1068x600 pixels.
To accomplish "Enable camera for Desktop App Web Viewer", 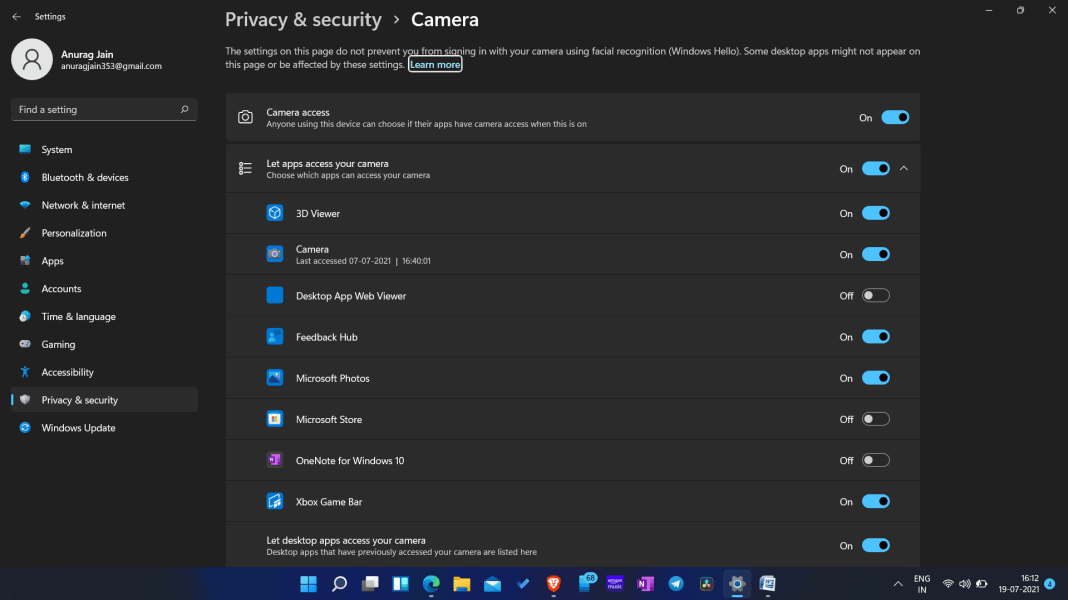I will tap(876, 295).
